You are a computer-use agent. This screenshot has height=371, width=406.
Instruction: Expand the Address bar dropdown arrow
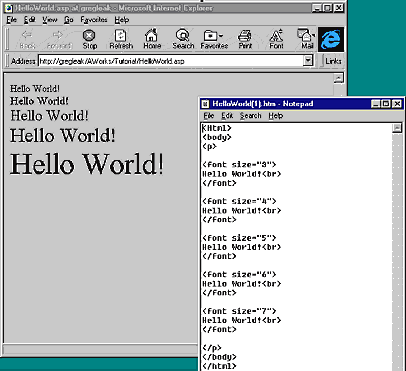point(308,61)
